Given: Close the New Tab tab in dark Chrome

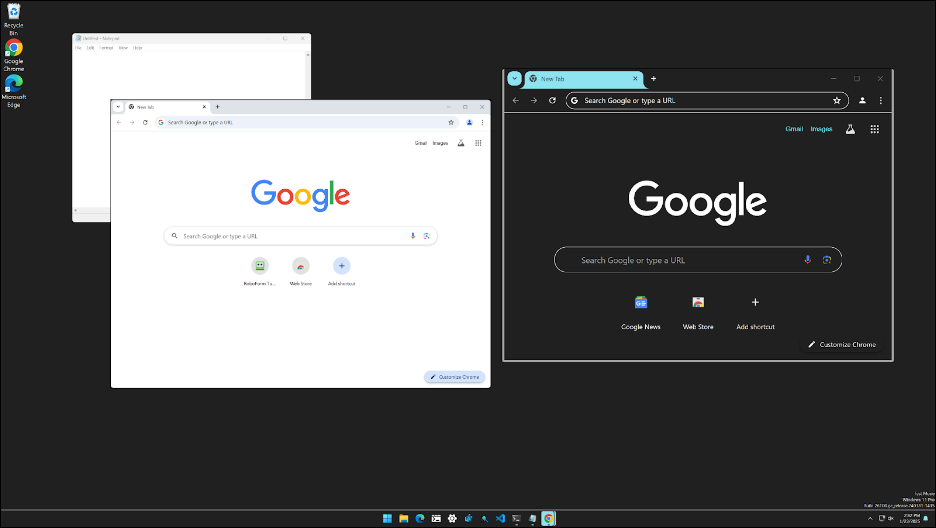Looking at the screenshot, I should point(635,79).
